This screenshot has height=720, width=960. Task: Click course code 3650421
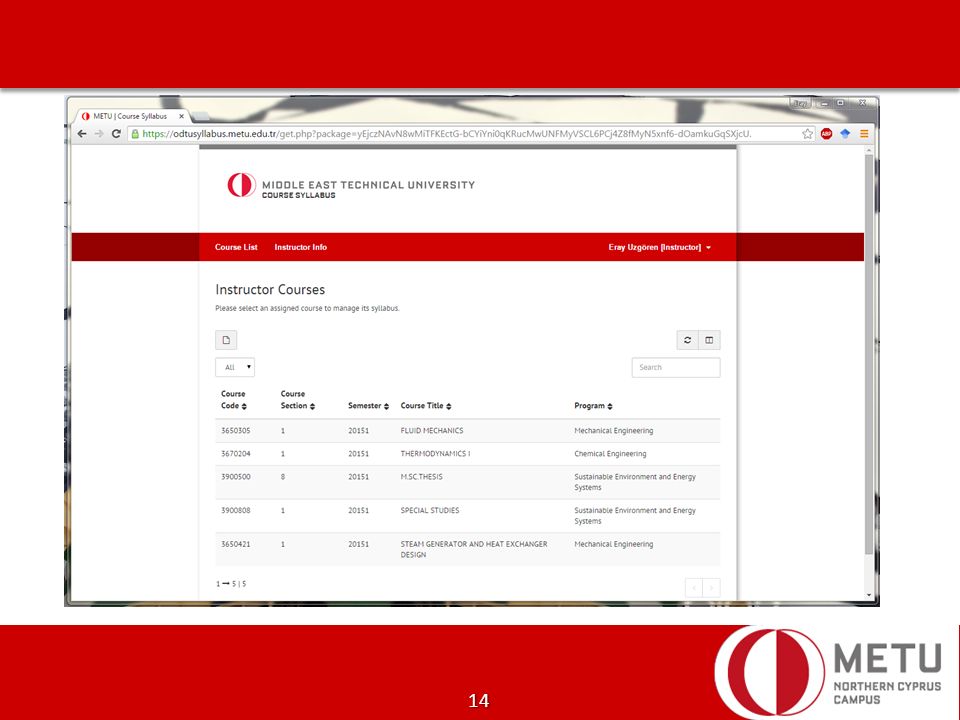coord(236,544)
